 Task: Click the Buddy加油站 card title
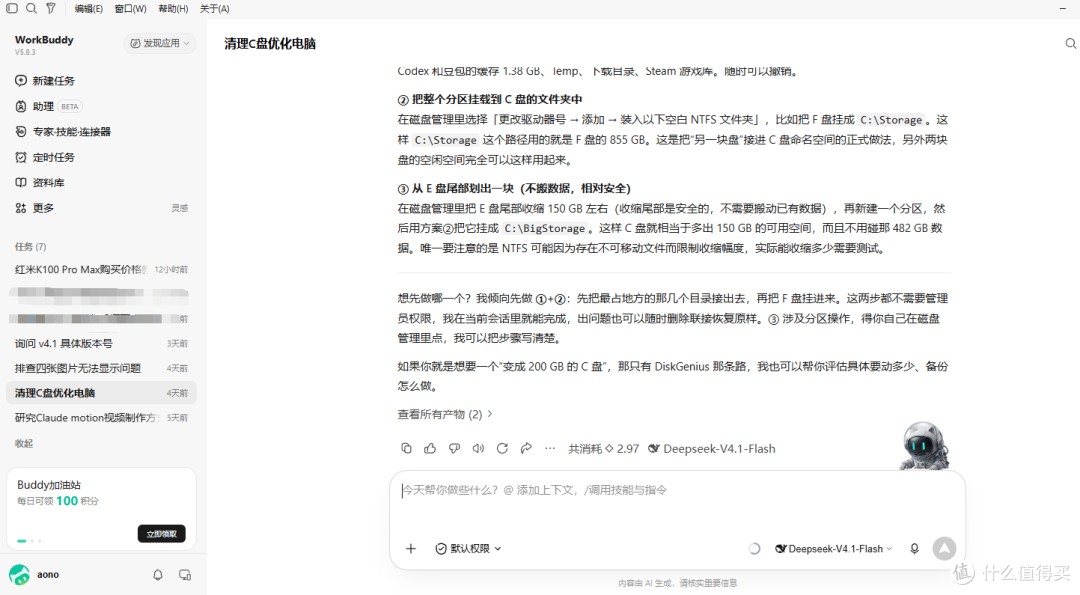[x=49, y=485]
